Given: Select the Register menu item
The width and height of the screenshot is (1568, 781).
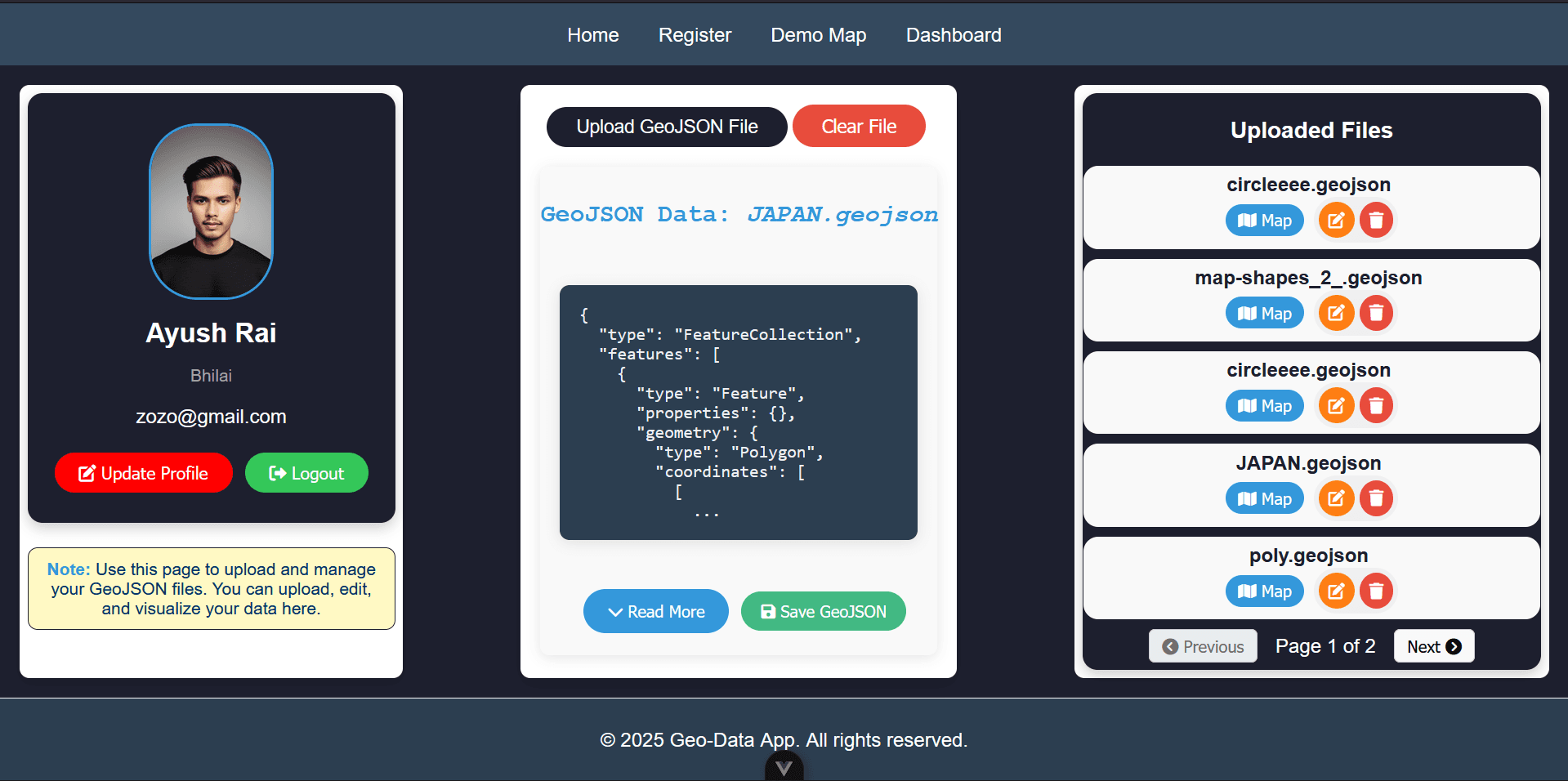Looking at the screenshot, I should pyautogui.click(x=694, y=34).
